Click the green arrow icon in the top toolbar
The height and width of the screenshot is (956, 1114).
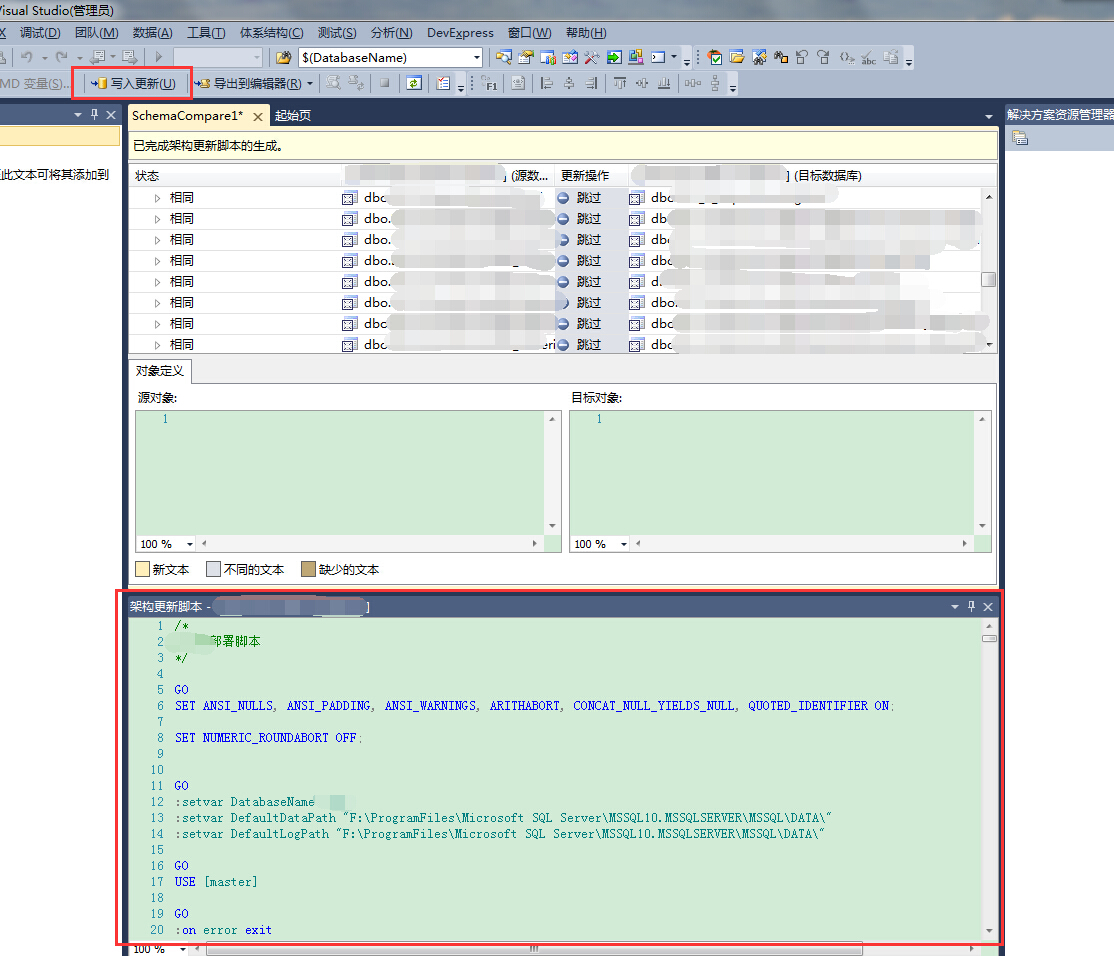pos(613,57)
